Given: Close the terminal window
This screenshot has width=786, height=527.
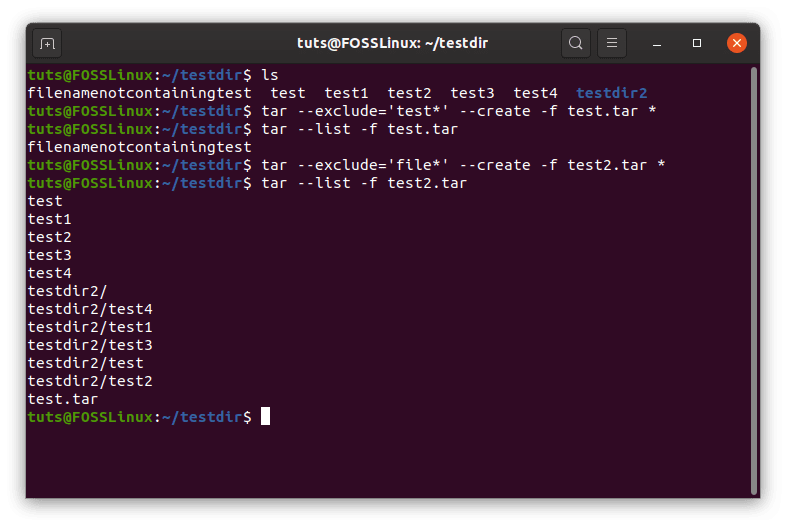Looking at the screenshot, I should pos(736,43).
